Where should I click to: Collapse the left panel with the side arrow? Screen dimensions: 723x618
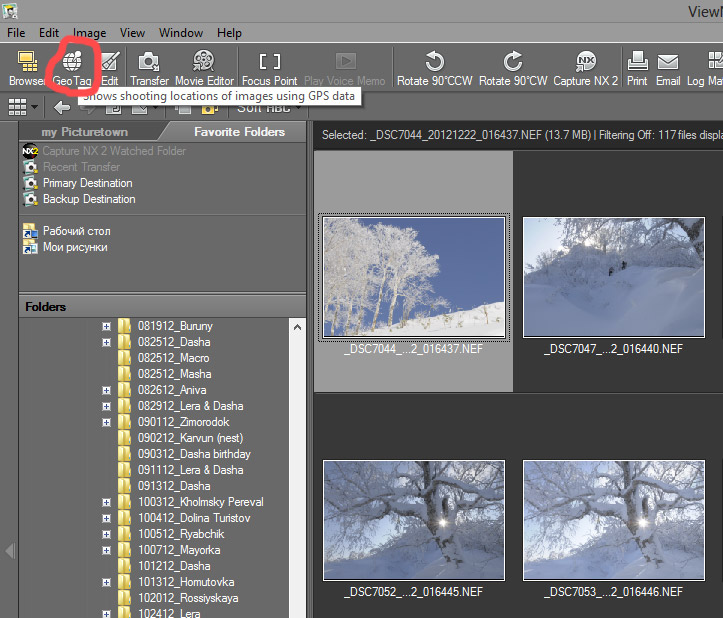tap(10, 550)
